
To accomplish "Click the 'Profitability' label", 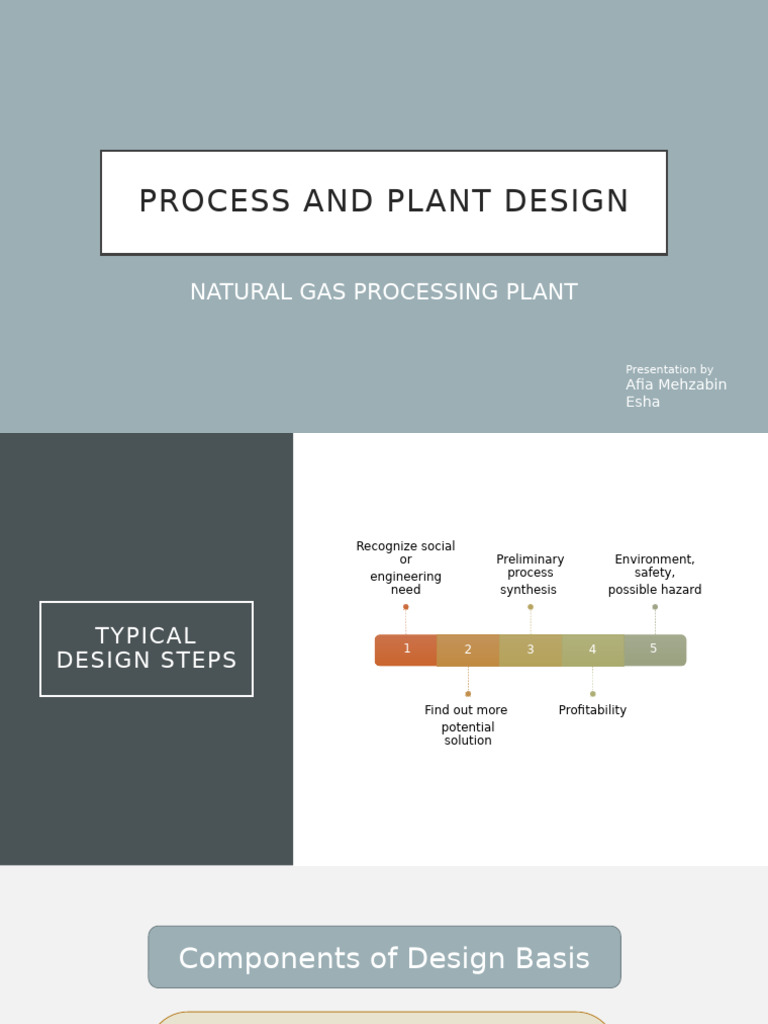I will [592, 710].
